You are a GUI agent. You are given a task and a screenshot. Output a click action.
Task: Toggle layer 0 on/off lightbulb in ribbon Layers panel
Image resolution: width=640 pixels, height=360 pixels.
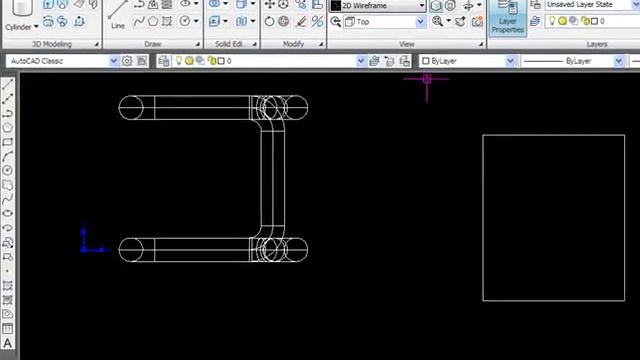click(552, 21)
